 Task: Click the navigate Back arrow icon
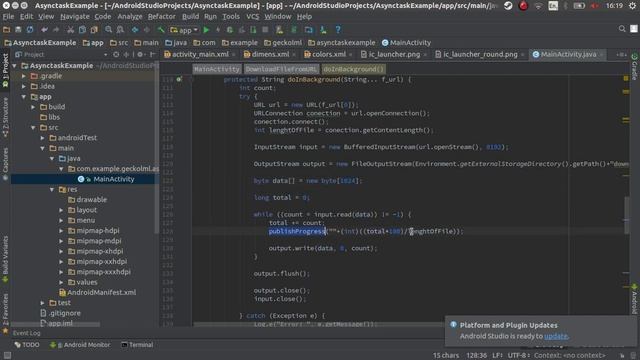135,30
